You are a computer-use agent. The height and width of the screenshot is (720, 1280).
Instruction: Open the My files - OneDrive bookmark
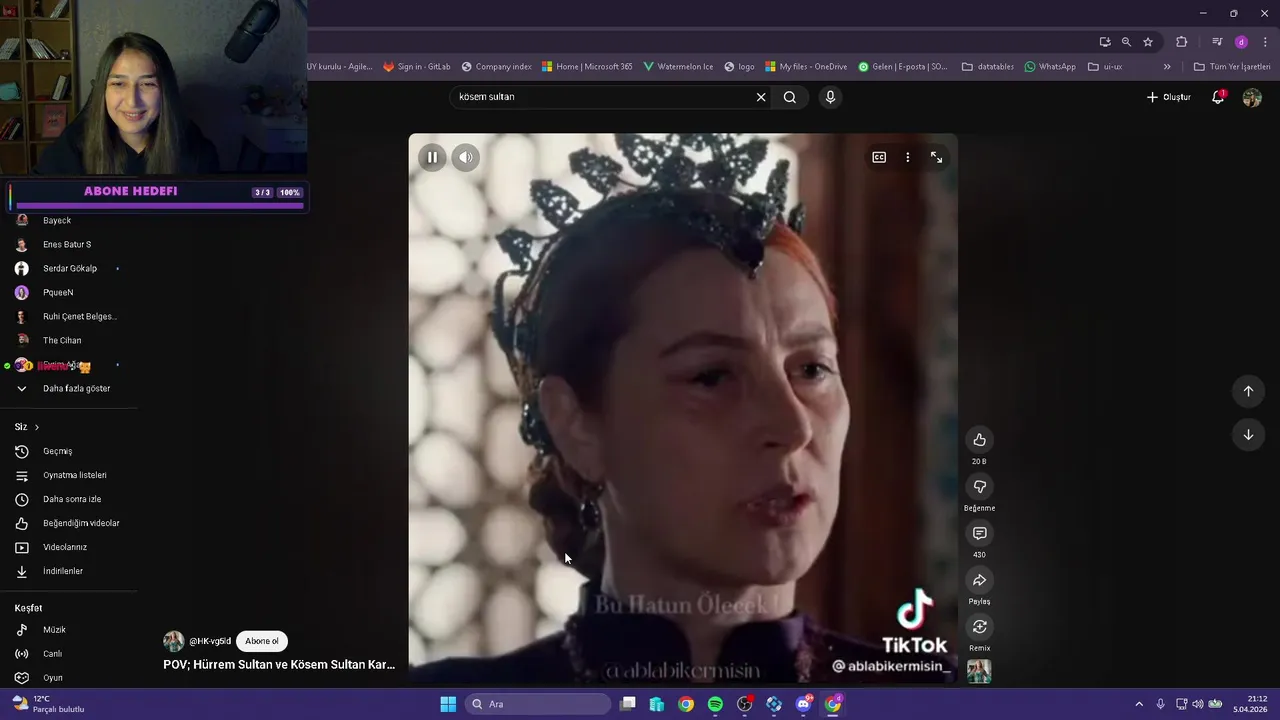pos(806,67)
